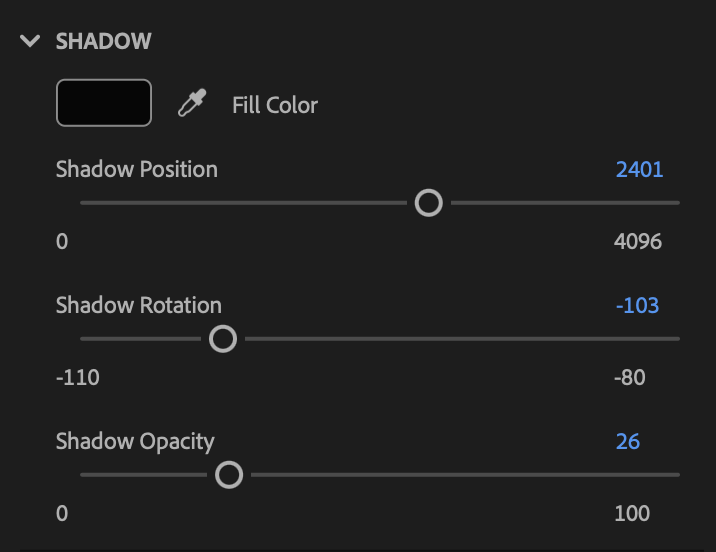Select the Shadow Position value 2401
Image resolution: width=716 pixels, height=552 pixels.
pyautogui.click(x=639, y=169)
